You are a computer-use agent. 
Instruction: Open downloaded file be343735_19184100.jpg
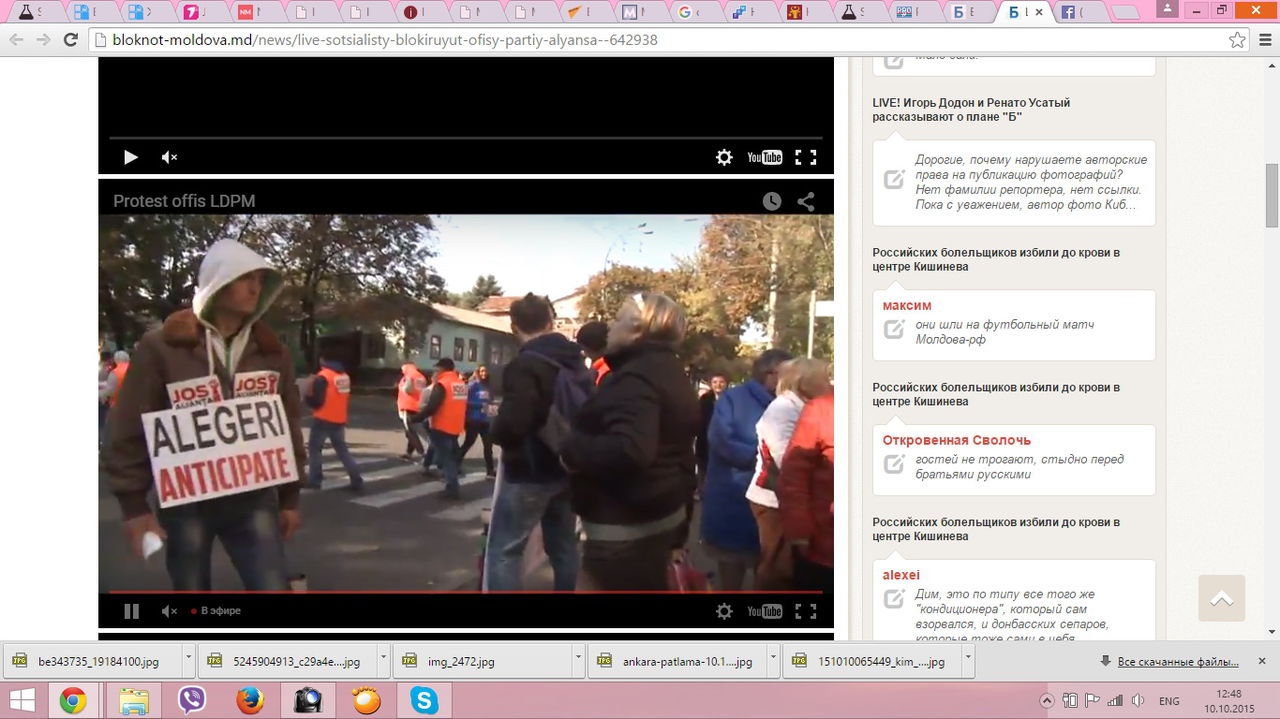[x=92, y=661]
